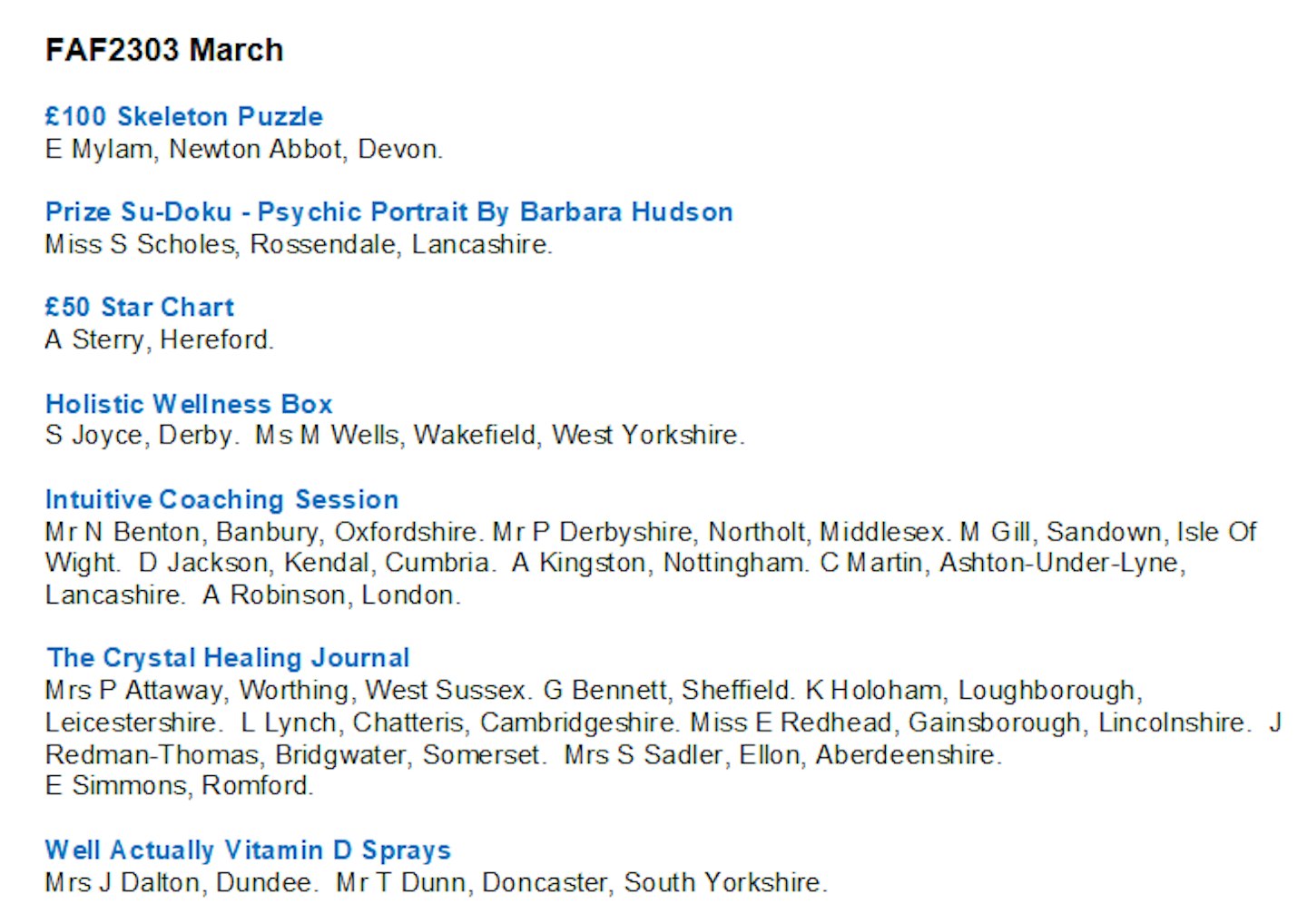The width and height of the screenshot is (1307, 924).
Task: Click the E Mylam, Newton Abbot winner line
Action: pyautogui.click(x=244, y=149)
